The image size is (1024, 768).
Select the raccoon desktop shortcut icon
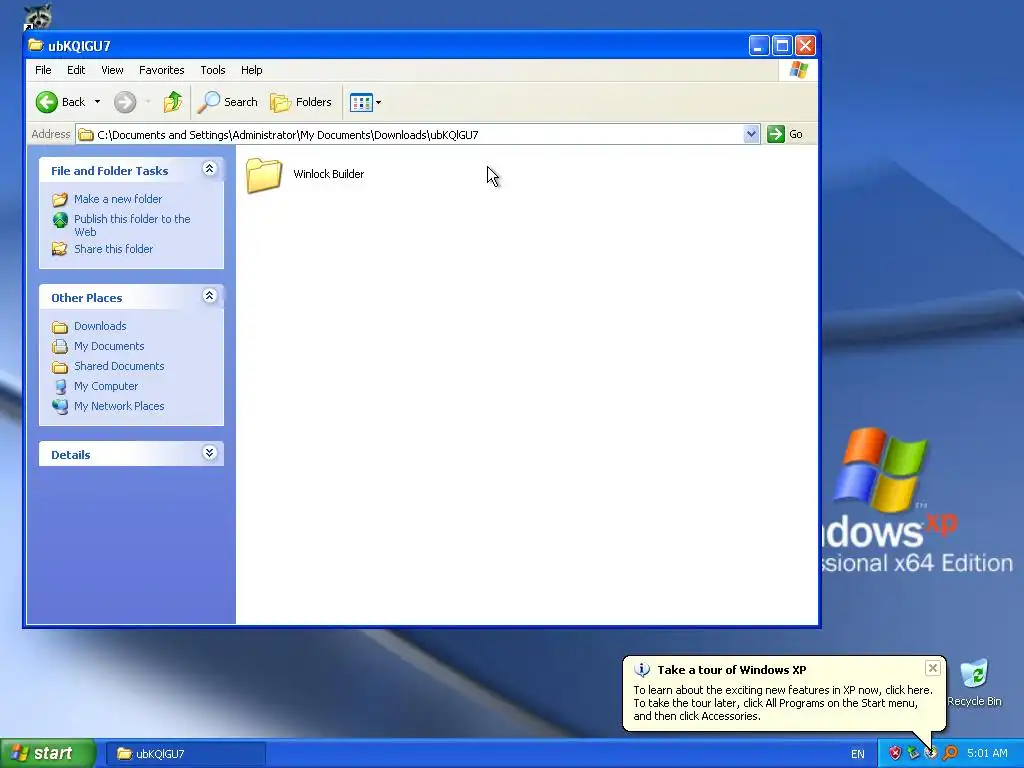tap(38, 17)
